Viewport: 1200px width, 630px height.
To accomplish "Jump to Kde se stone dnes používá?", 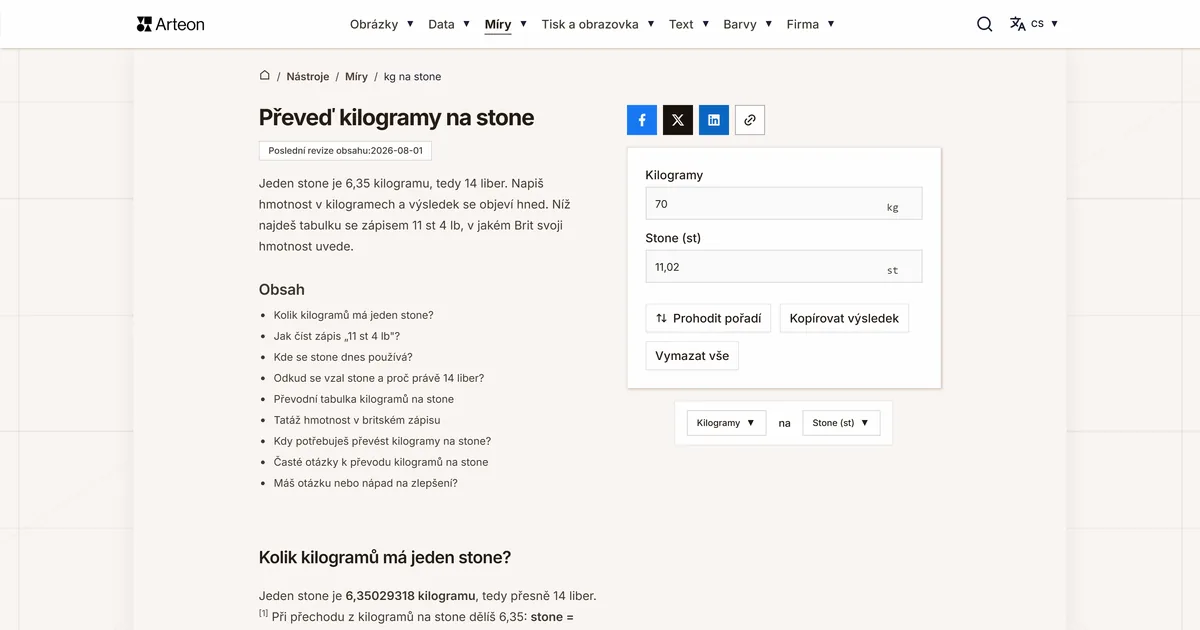I will [343, 357].
